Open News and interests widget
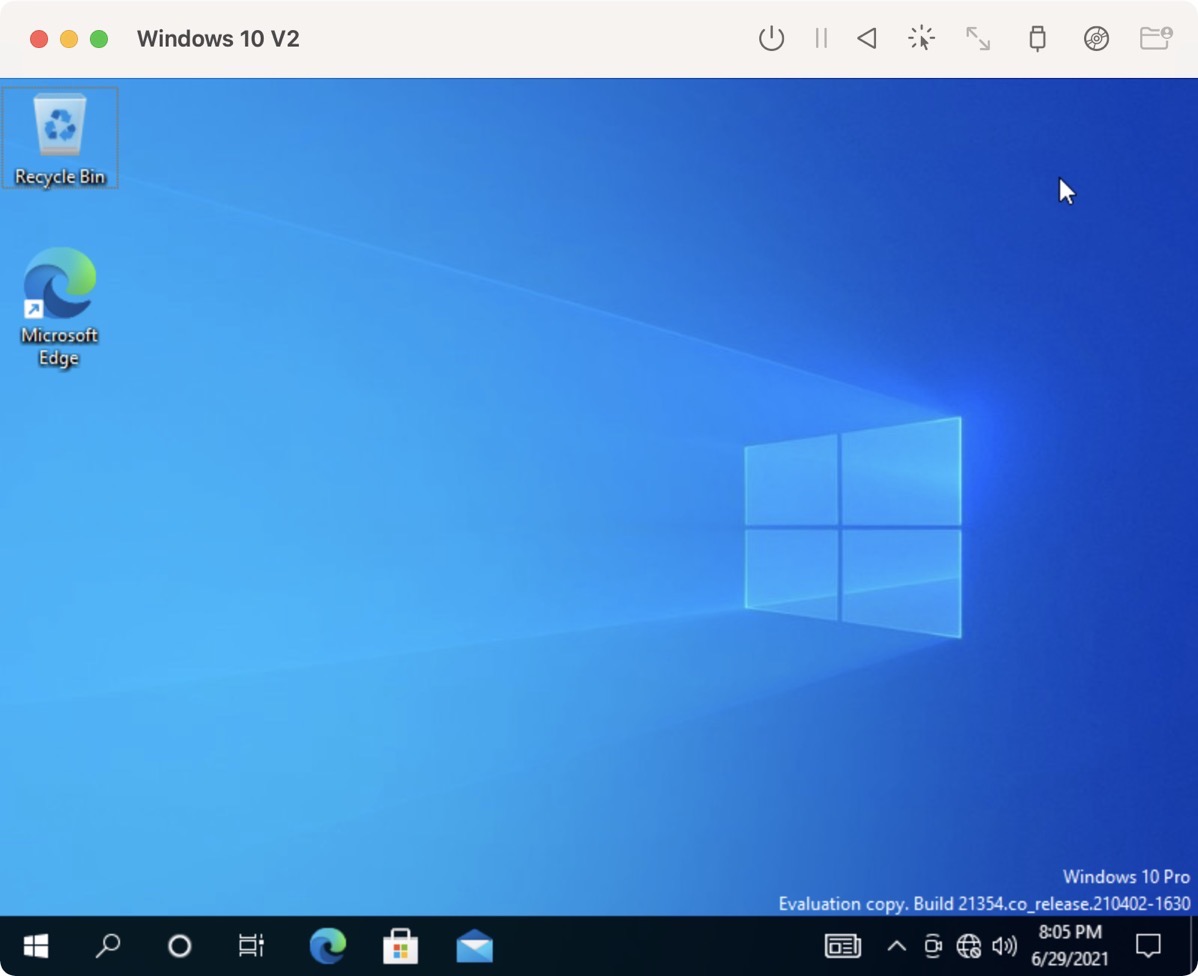1198x976 pixels. [842, 945]
